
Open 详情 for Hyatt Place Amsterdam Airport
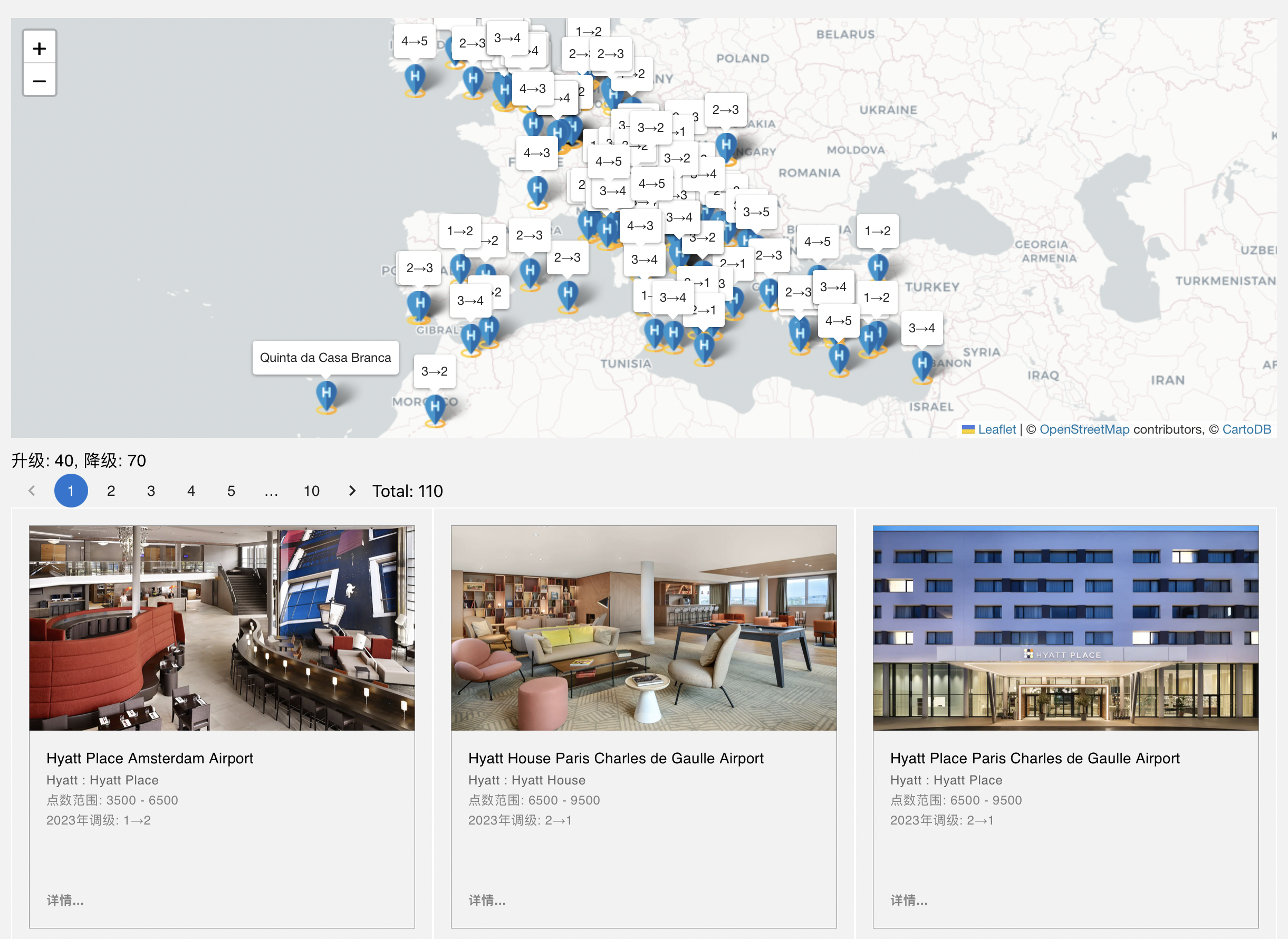[65, 900]
